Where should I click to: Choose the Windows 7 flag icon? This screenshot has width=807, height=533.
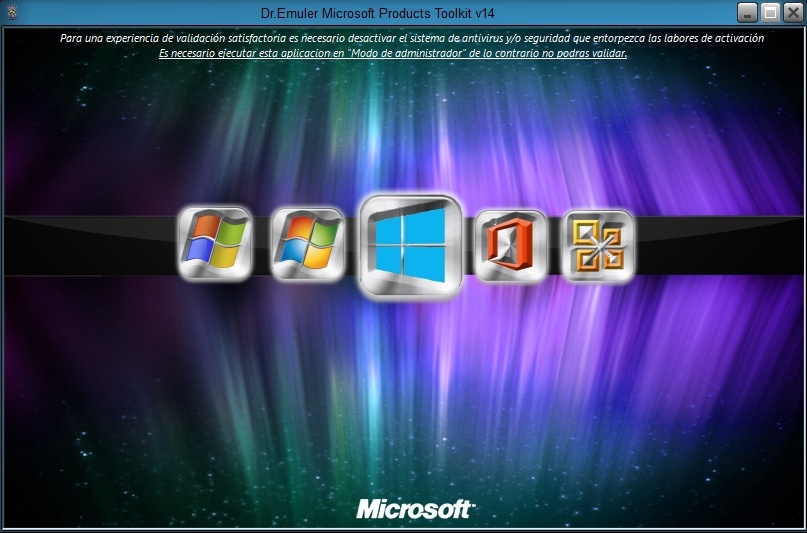pos(308,244)
